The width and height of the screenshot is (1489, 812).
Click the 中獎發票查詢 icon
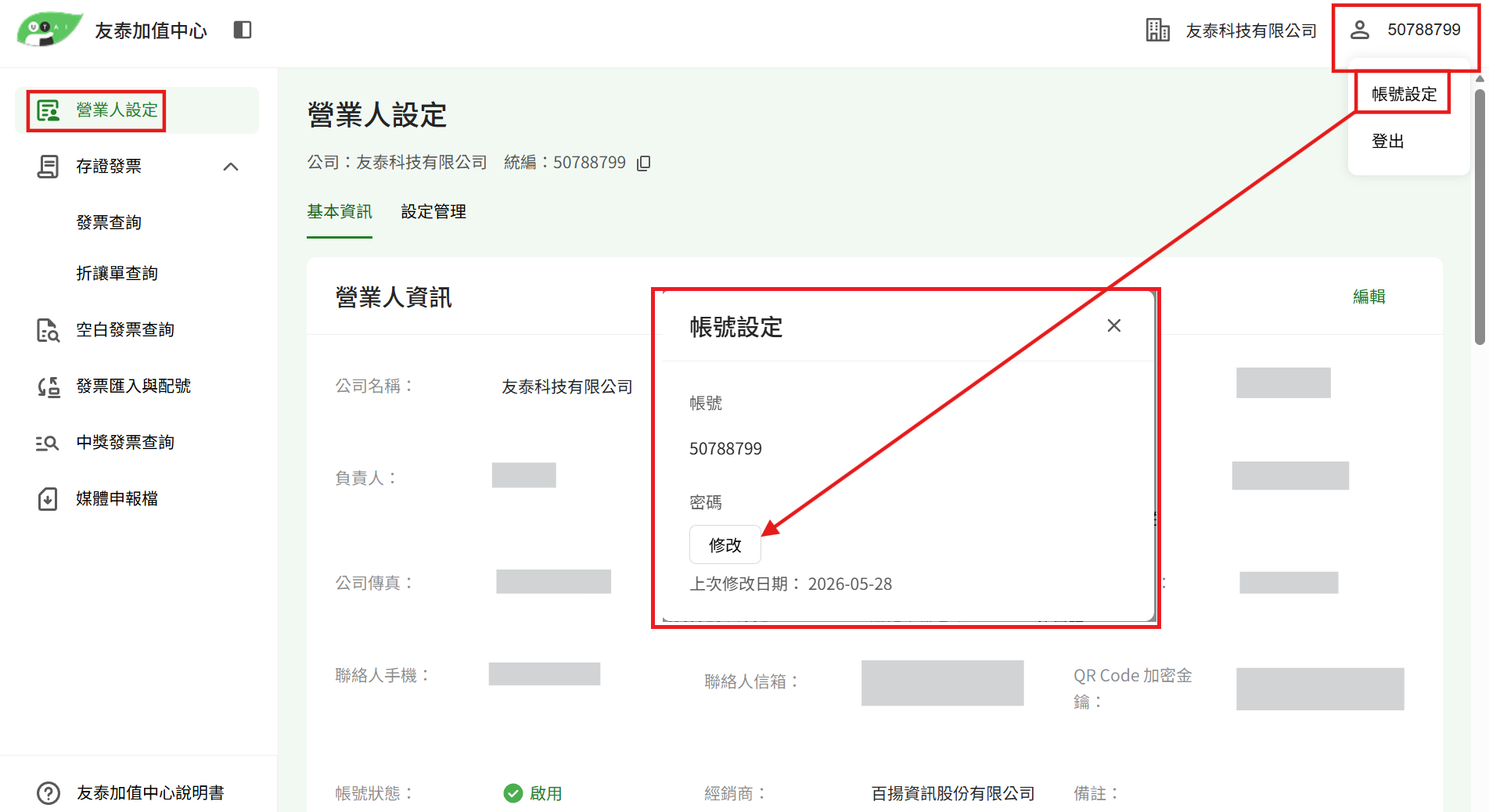tap(48, 443)
